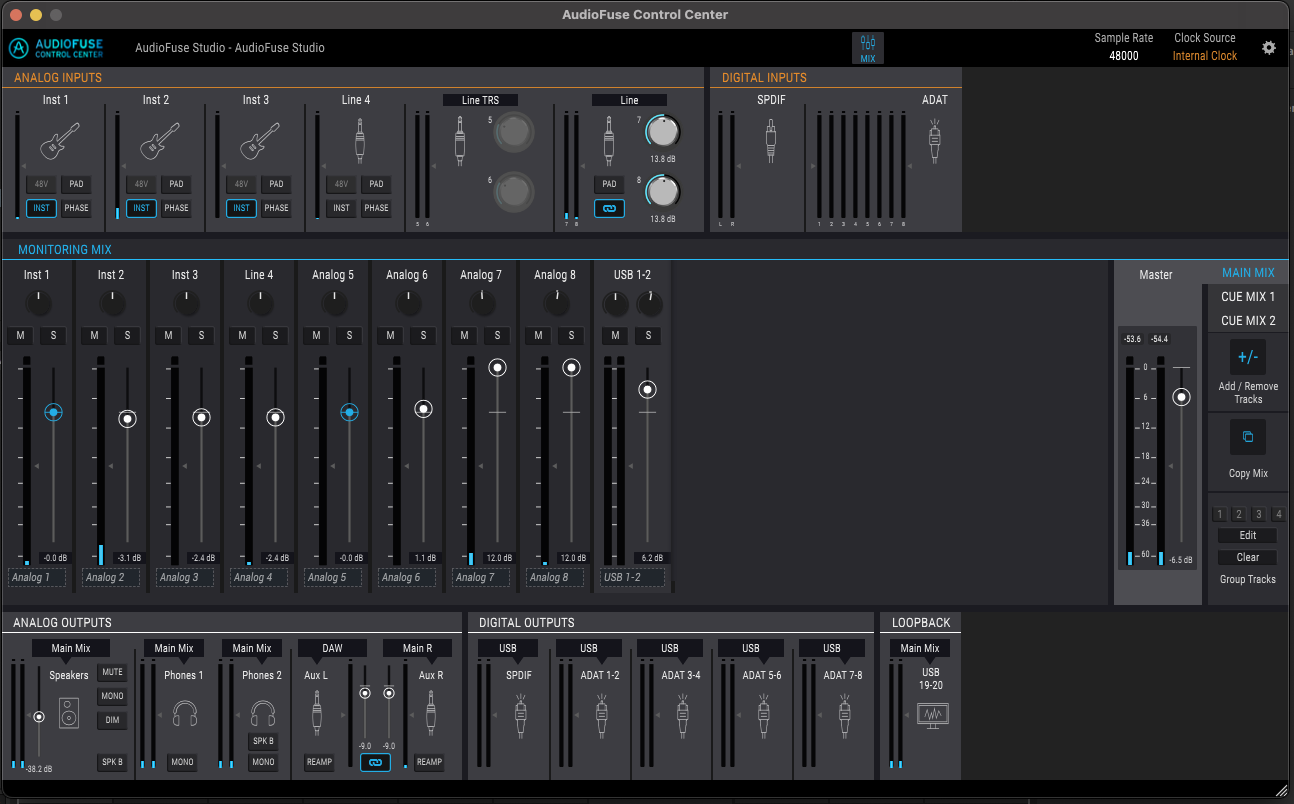This screenshot has height=804, width=1294.
Task: Click the Master fader handle
Action: 1182,397
